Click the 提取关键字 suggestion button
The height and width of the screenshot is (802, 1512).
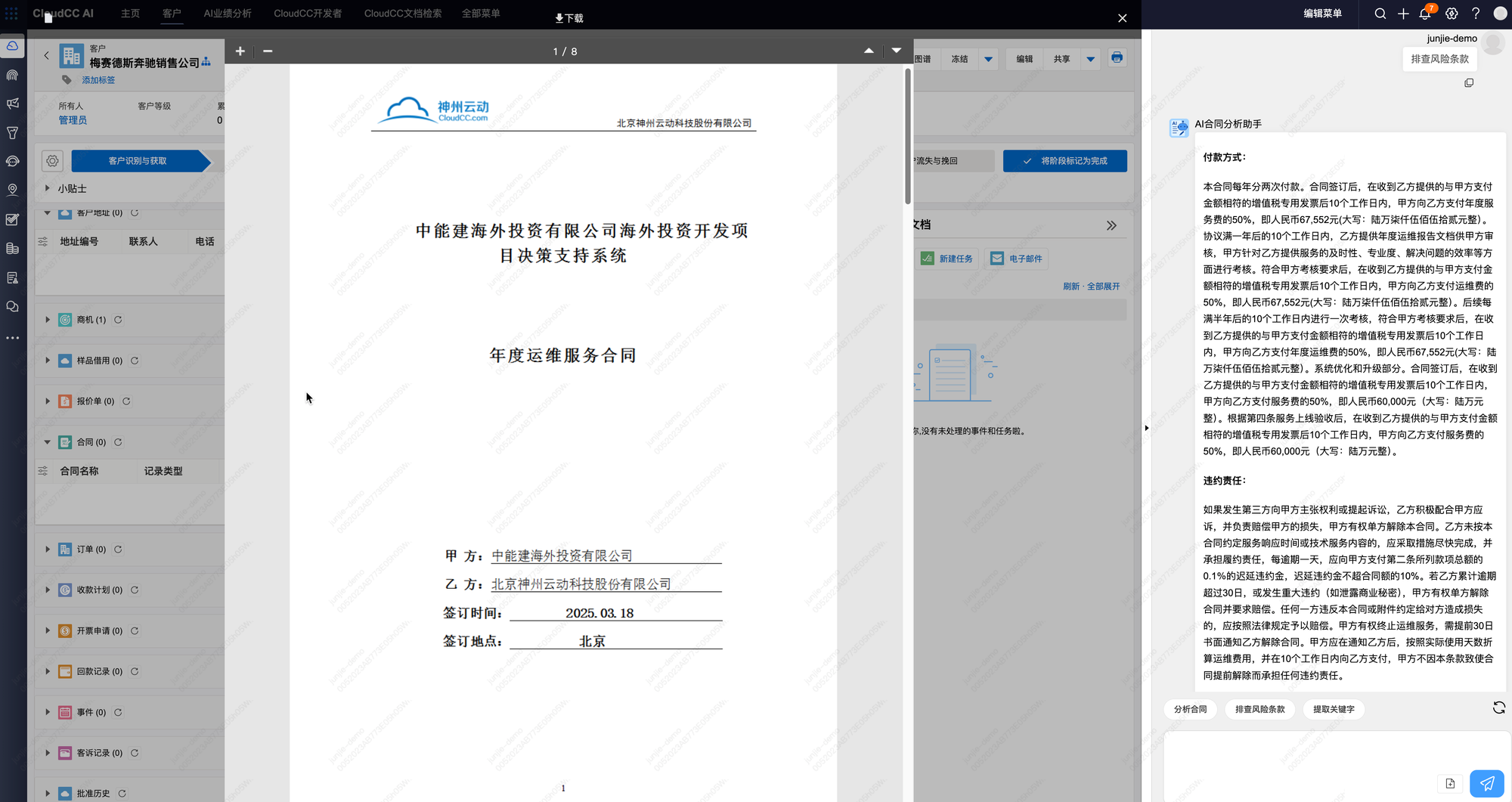click(1334, 709)
